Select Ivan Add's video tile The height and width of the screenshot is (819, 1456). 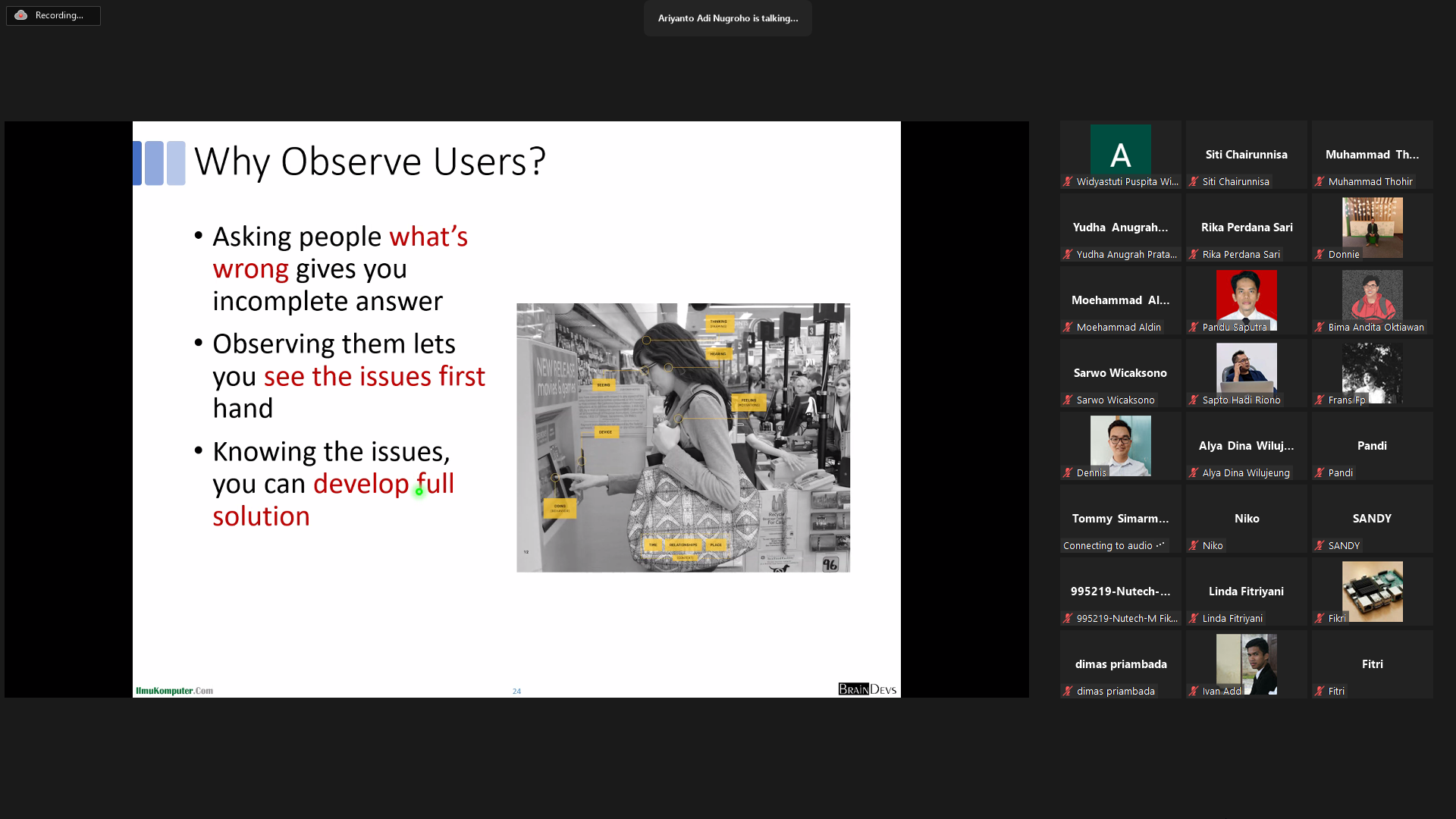point(1246,663)
